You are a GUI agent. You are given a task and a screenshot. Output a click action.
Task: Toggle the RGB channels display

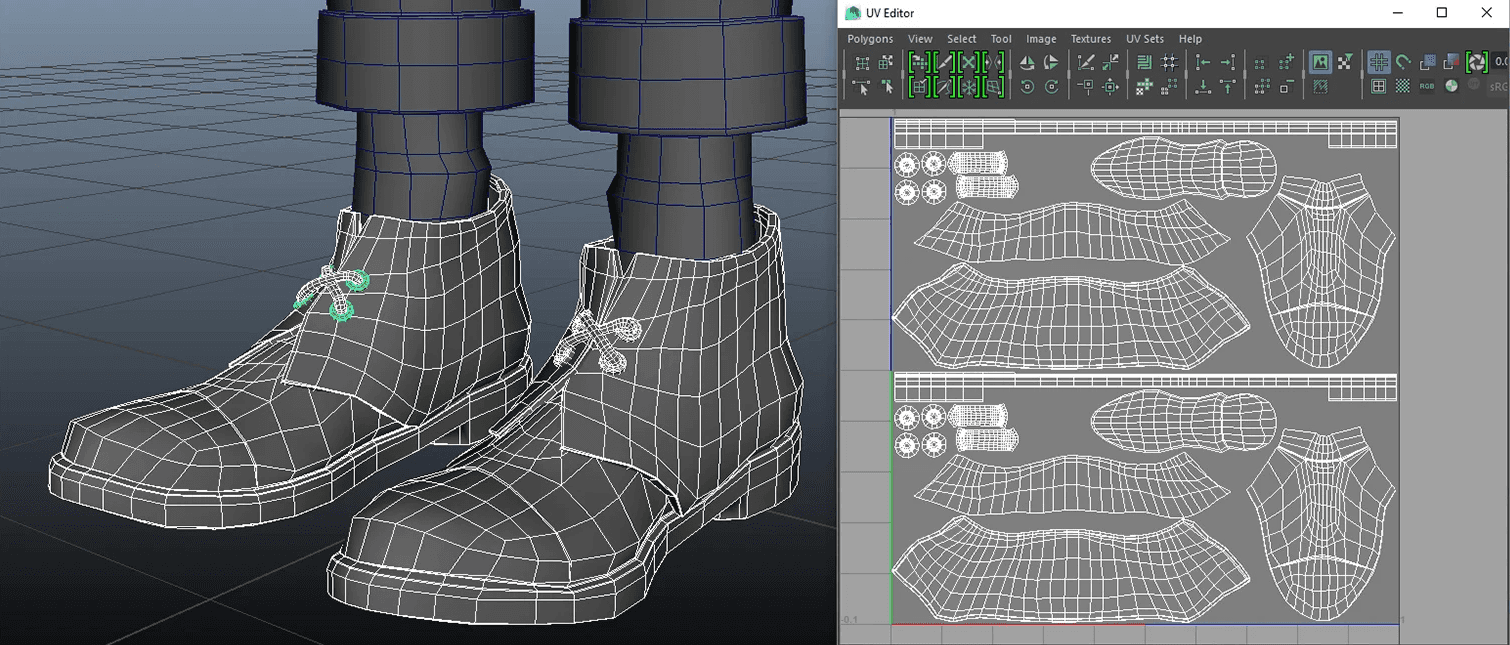click(x=1427, y=87)
